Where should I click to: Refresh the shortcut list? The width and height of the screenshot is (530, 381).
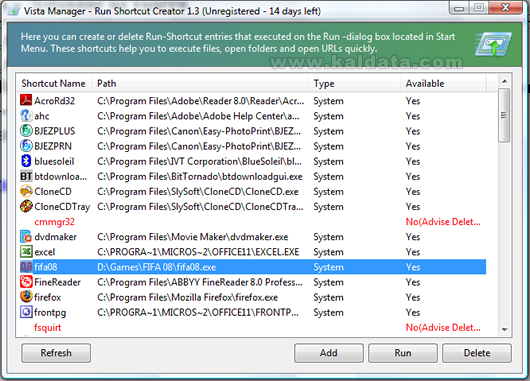[56, 353]
